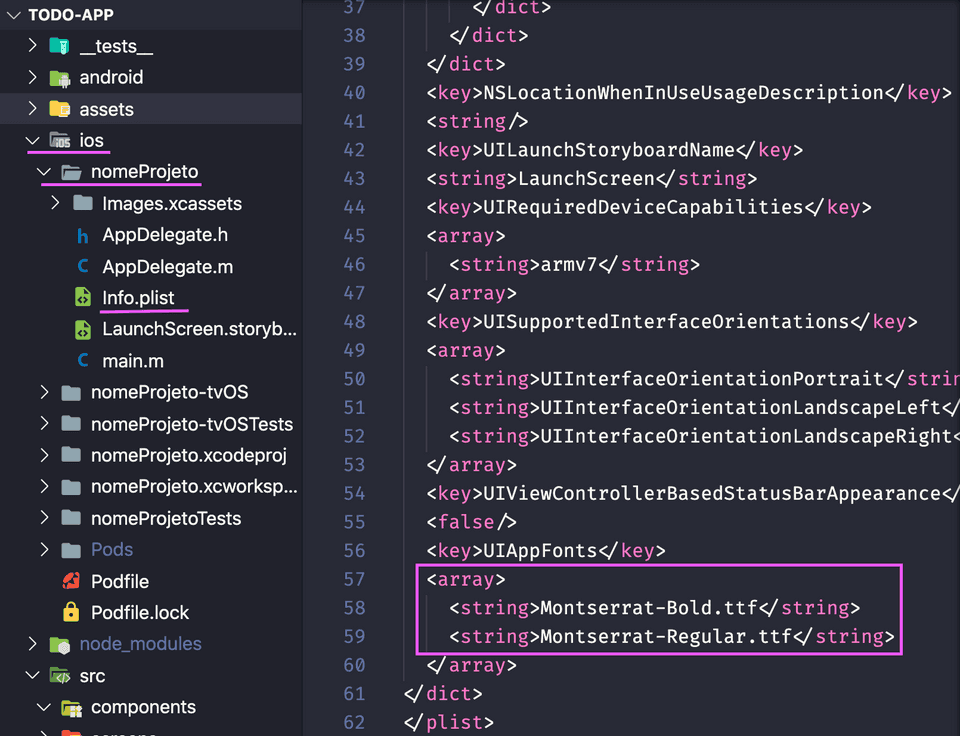This screenshot has width=960, height=736.
Task: Click the C language icon beside AppDelegate.m
Action: pos(84,266)
